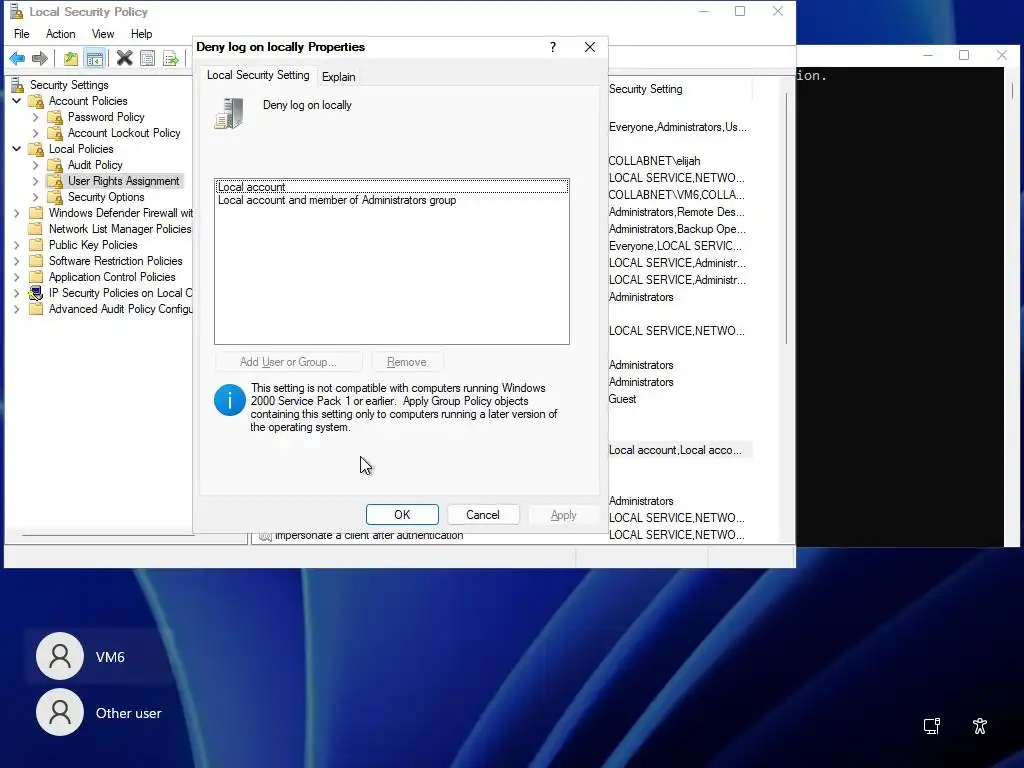Image resolution: width=1024 pixels, height=768 pixels.
Task: Select Local account and member of Administrators group
Action: 392,200
